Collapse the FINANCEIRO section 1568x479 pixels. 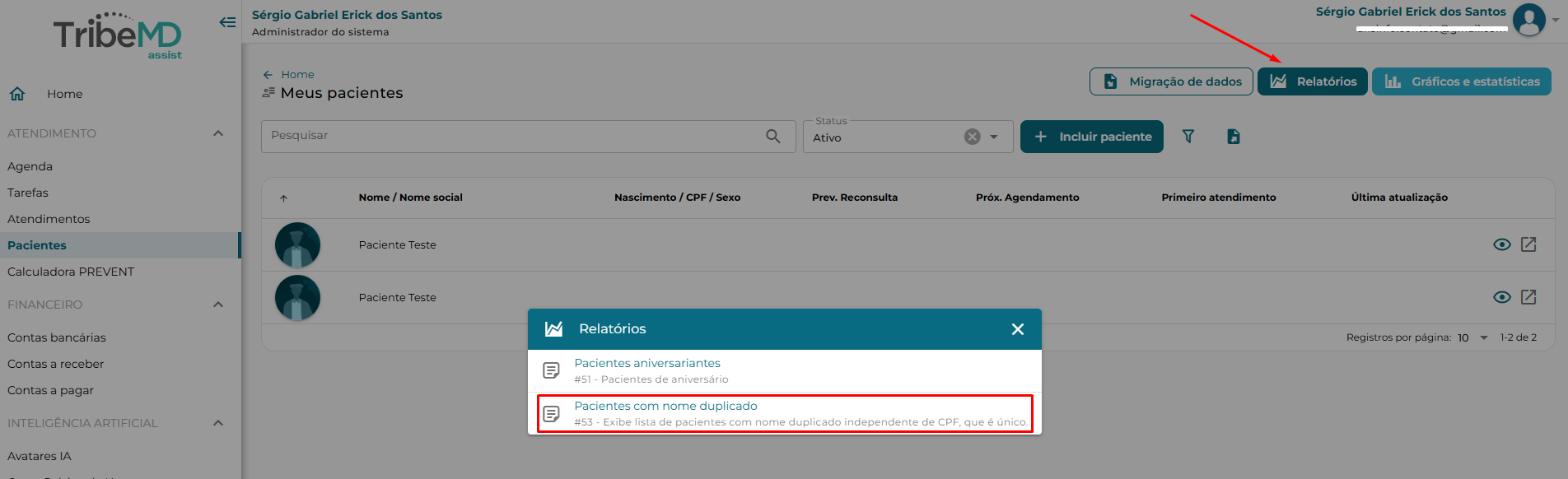(x=218, y=305)
